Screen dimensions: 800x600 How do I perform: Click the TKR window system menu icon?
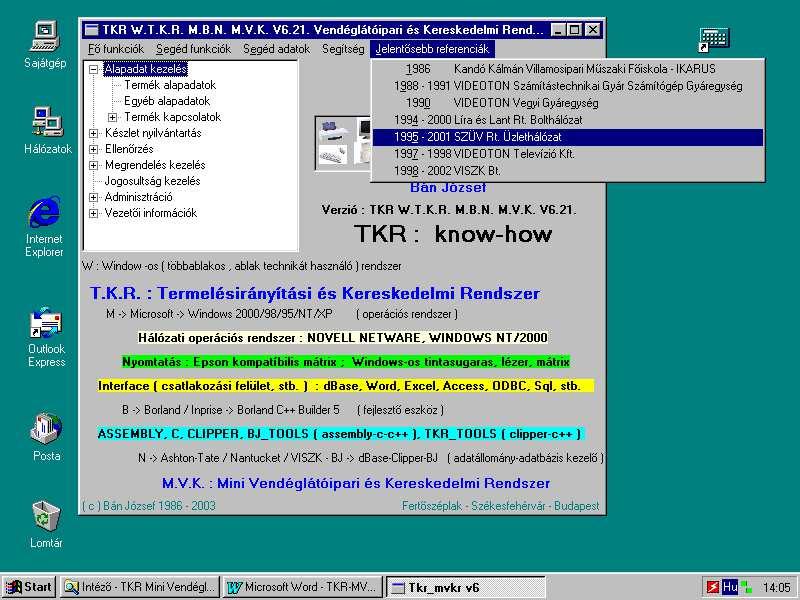[x=91, y=30]
